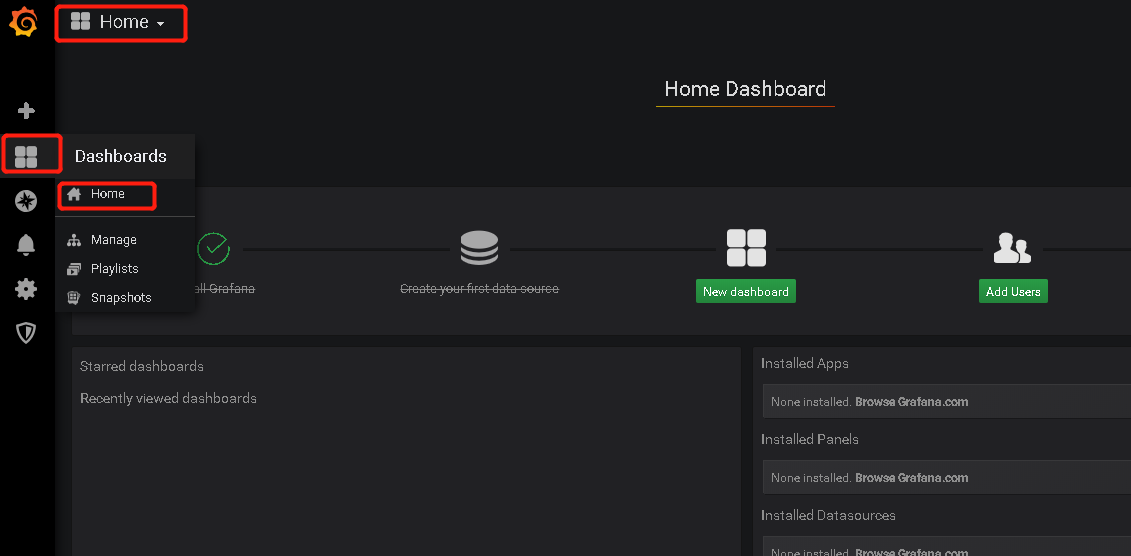Click Browse Grafana.com under Installed Panels
Image resolution: width=1131 pixels, height=556 pixels.
click(x=911, y=477)
